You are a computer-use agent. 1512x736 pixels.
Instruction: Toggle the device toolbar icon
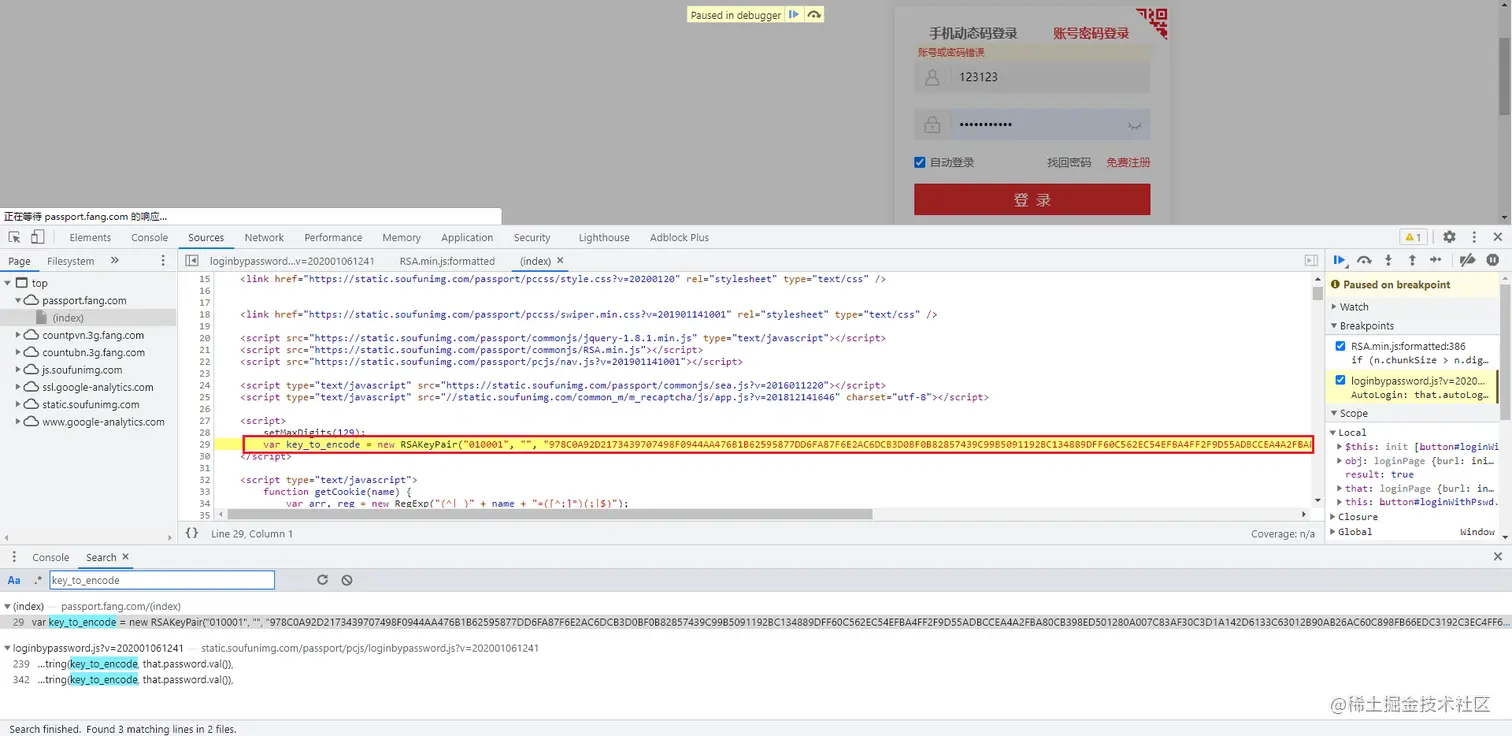[37, 237]
